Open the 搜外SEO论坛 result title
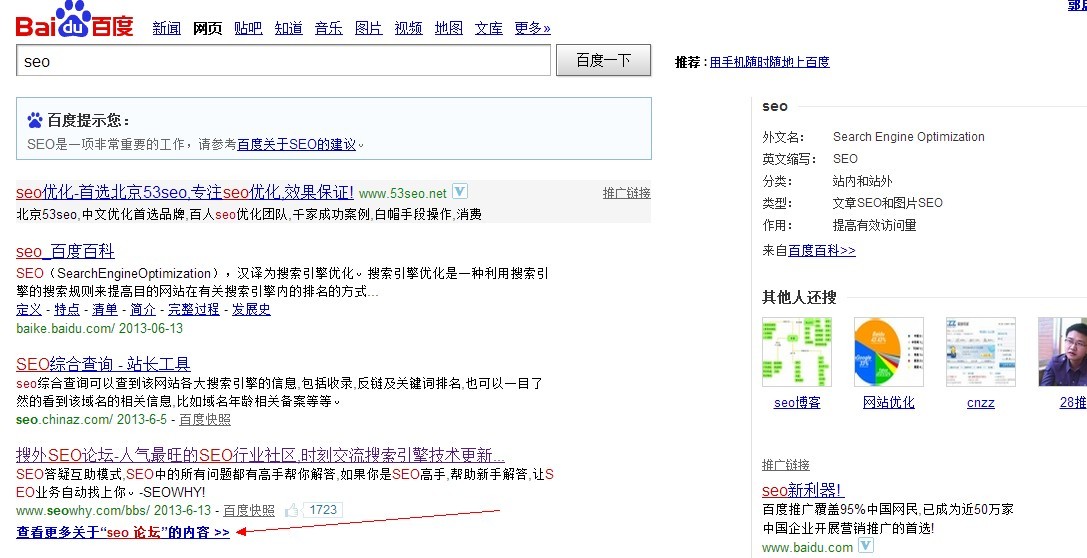The width and height of the screenshot is (1087, 558). tap(260, 455)
